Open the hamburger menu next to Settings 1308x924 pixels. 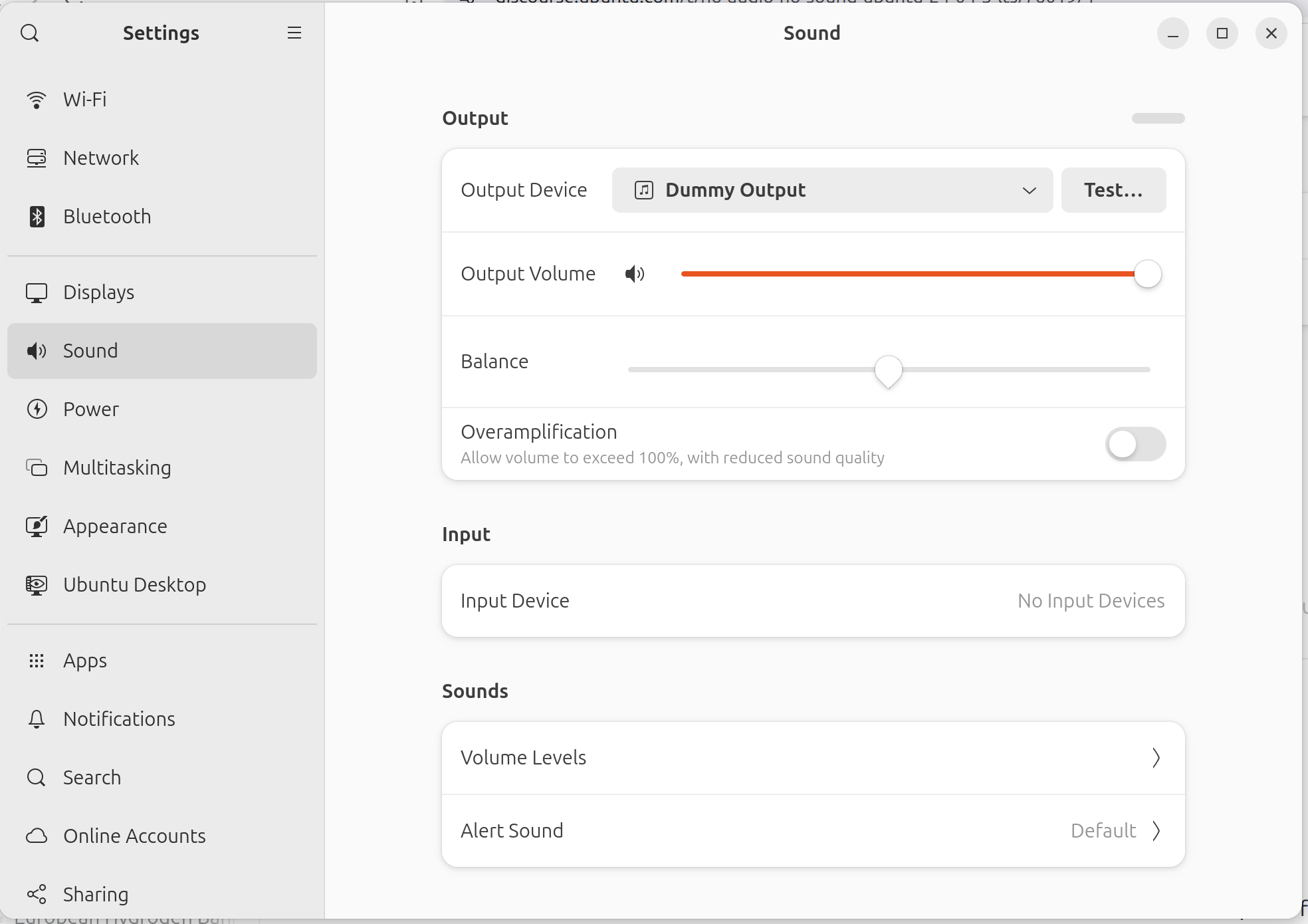click(294, 33)
